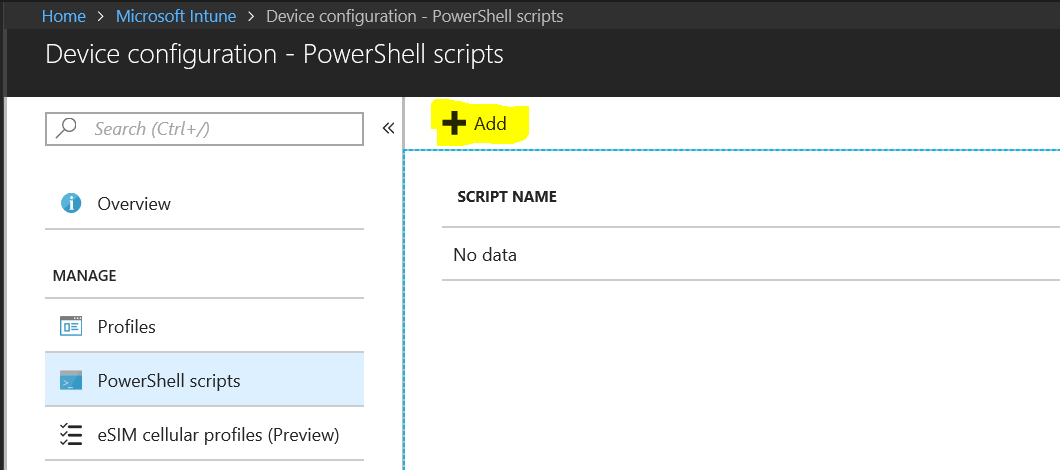Focus the Search (Ctrl+/) input field
The width and height of the screenshot is (1060, 470).
coord(204,128)
